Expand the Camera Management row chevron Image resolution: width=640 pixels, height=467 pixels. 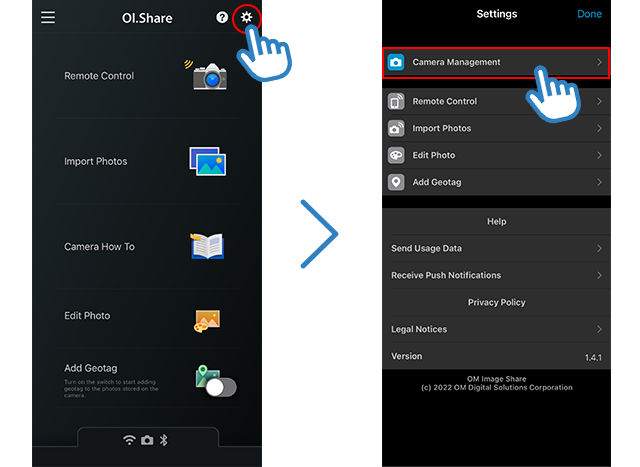[x=599, y=62]
